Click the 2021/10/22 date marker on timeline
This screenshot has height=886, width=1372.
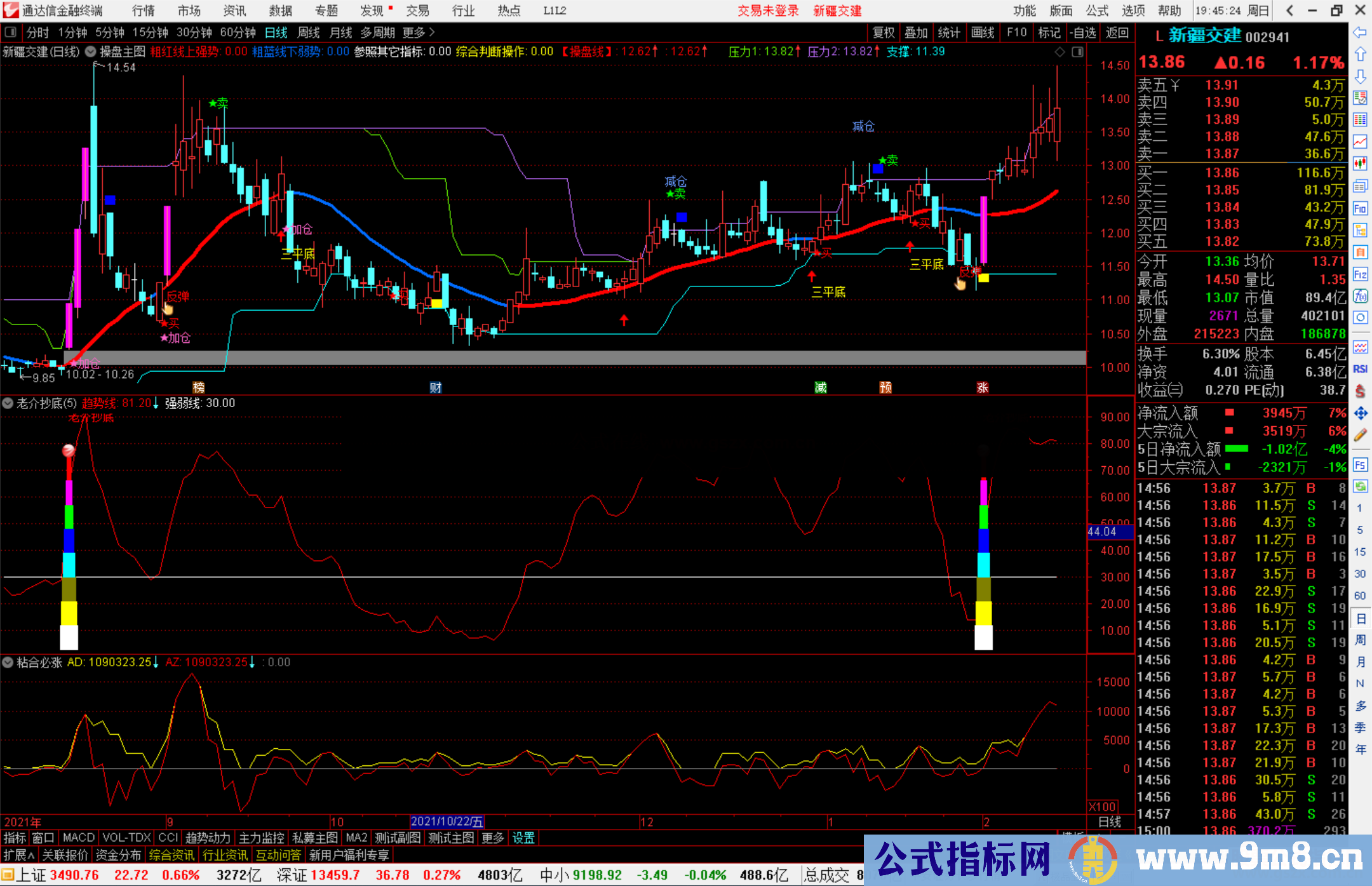pyautogui.click(x=447, y=821)
